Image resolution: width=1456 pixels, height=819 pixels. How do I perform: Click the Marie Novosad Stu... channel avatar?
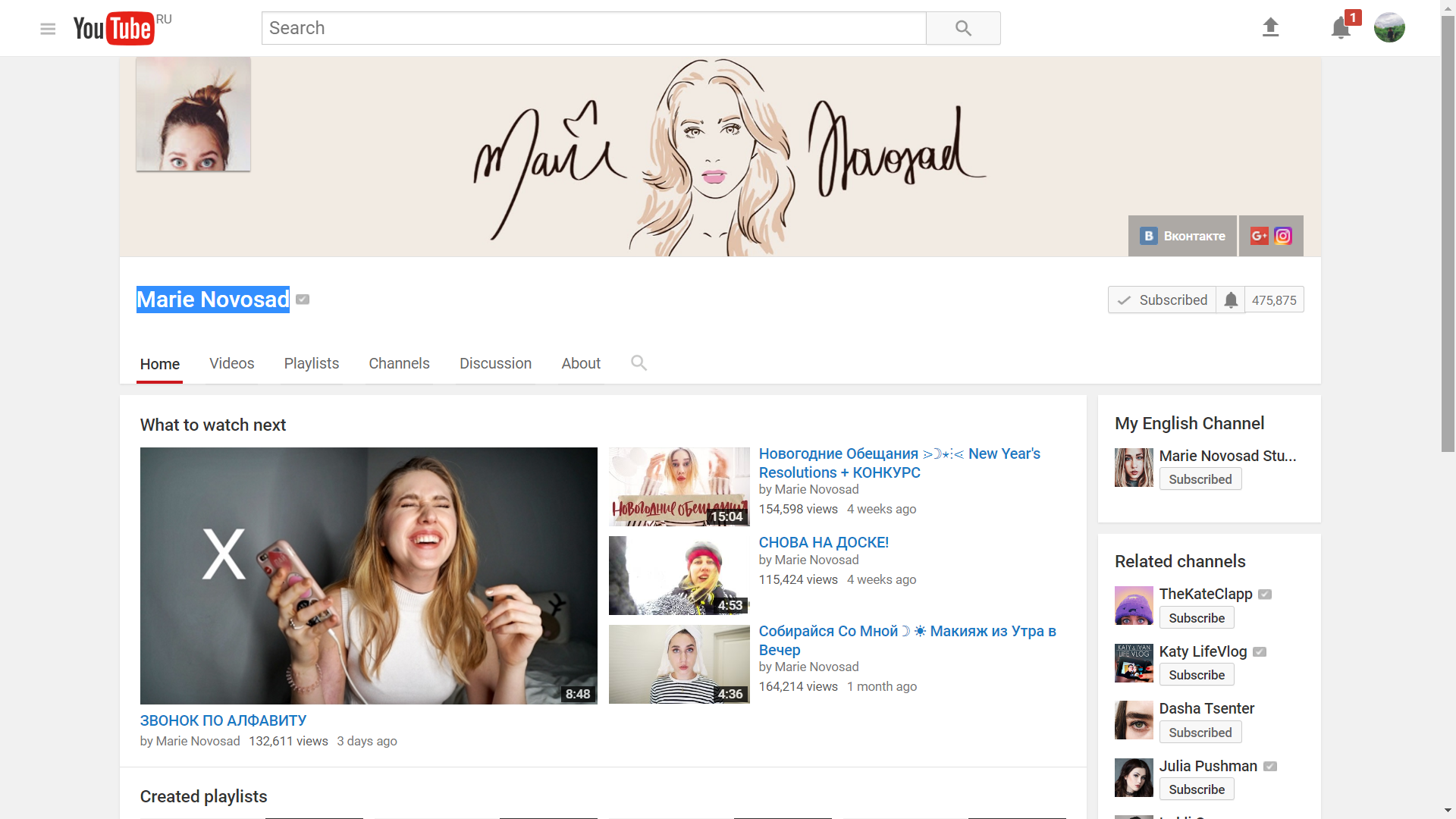click(1134, 467)
